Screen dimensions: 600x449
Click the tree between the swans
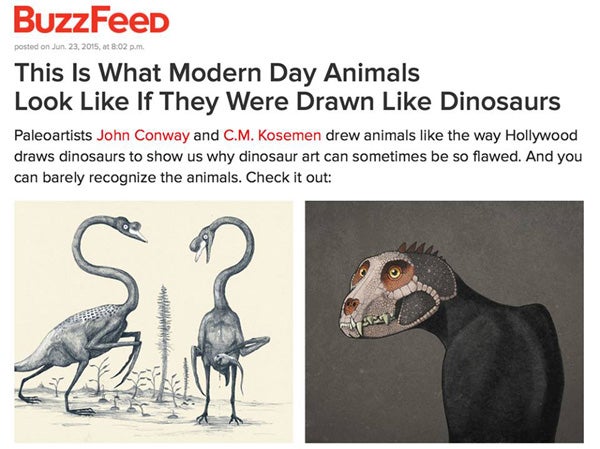[x=164, y=341]
